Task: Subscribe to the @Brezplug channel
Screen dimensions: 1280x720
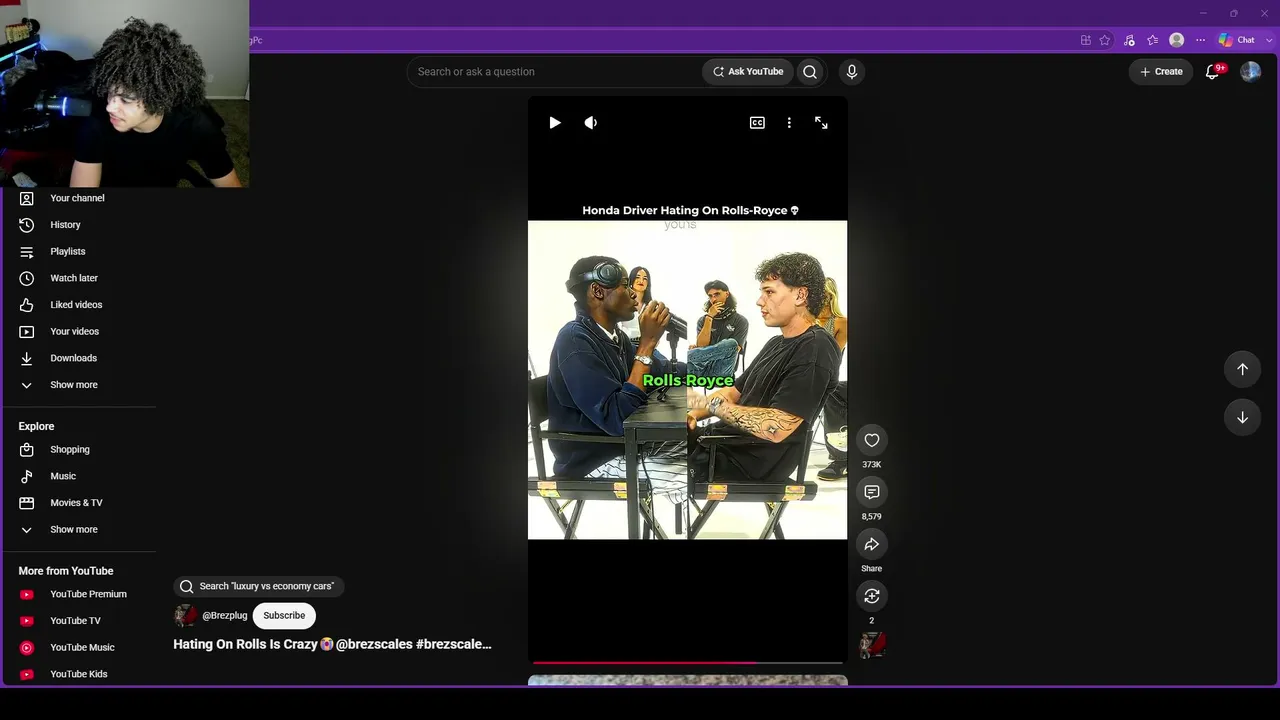Action: (x=284, y=616)
